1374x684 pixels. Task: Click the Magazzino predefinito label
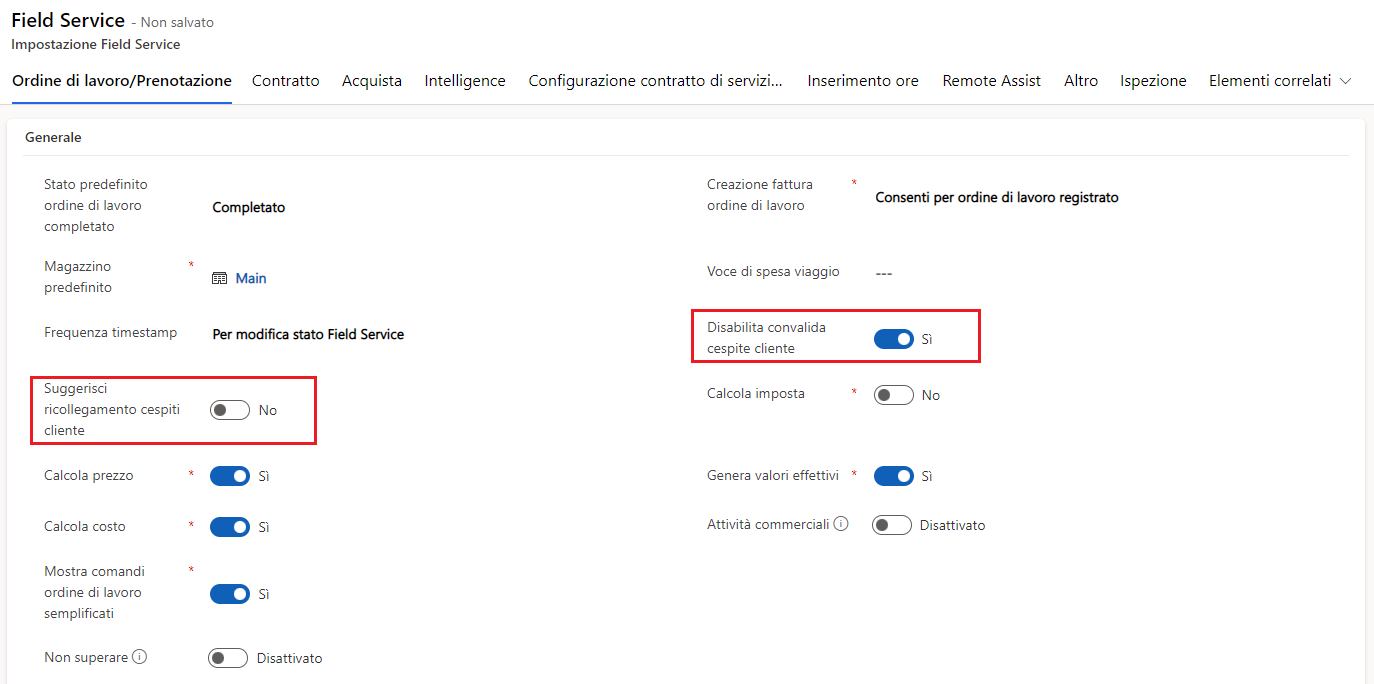(78, 277)
